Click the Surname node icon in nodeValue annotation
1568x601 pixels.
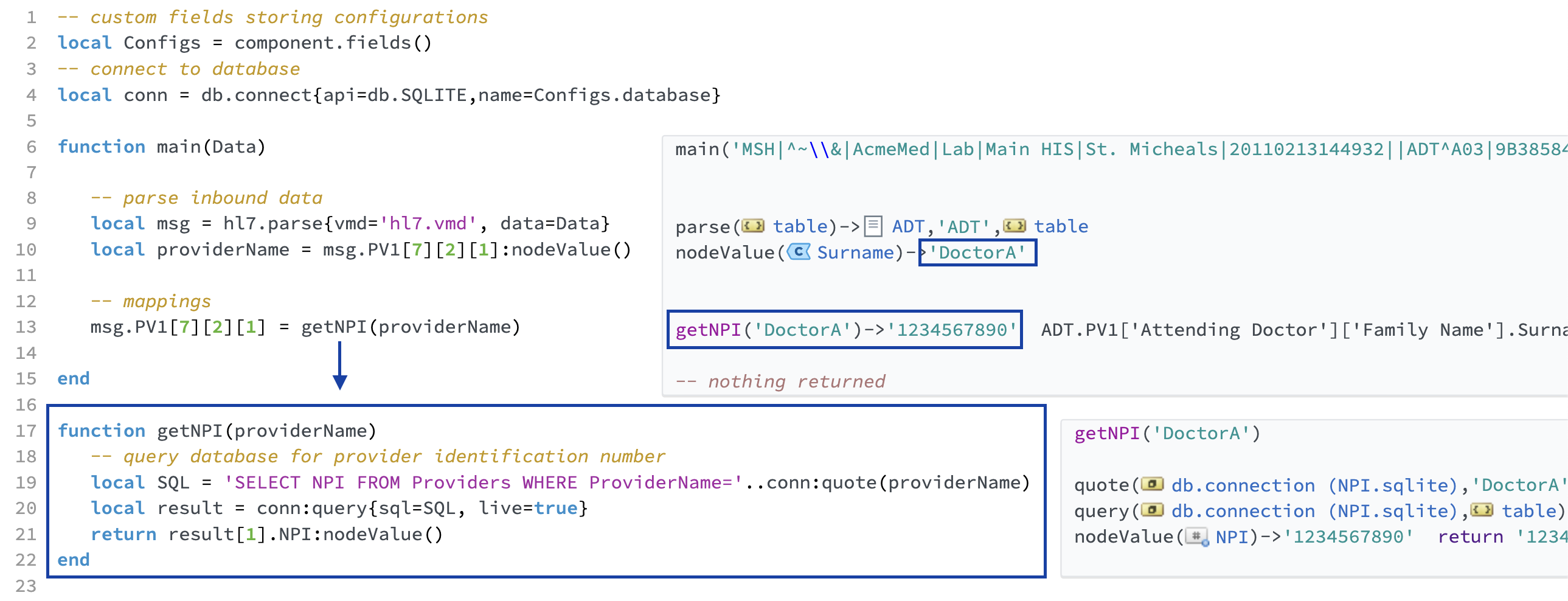[799, 252]
